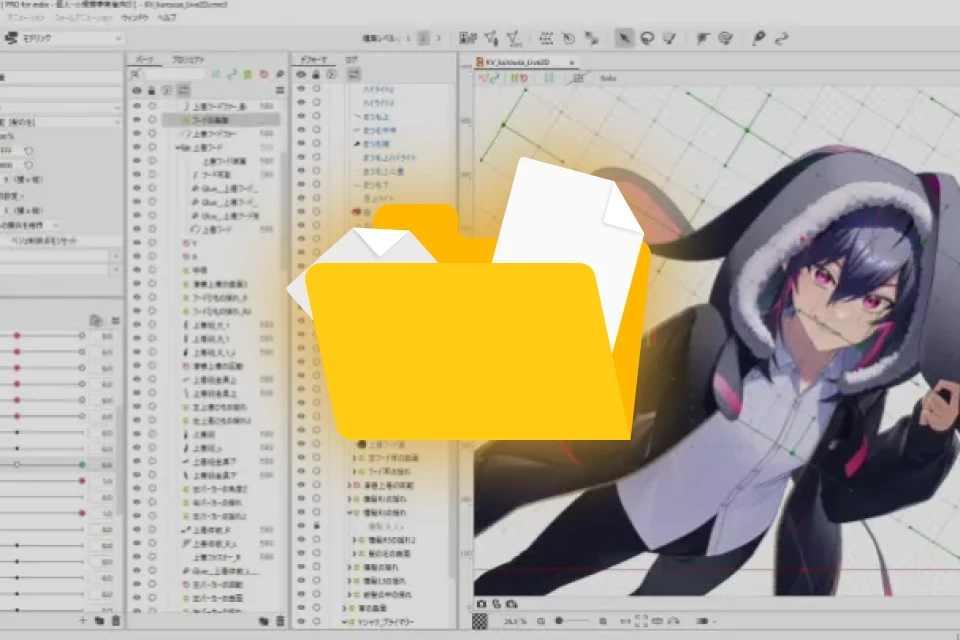Screen dimensions: 960x640
Task: Toggle the header eye icon in deformer panel
Action: point(301,75)
